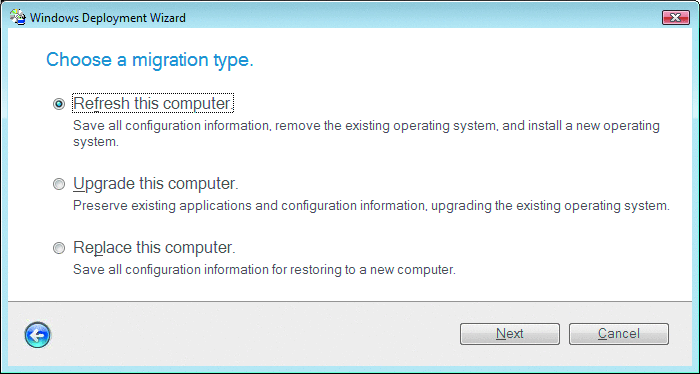Viewport: 700px width, 374px height.
Task: Select the Replace this computer radio circle
Action: pos(59,248)
